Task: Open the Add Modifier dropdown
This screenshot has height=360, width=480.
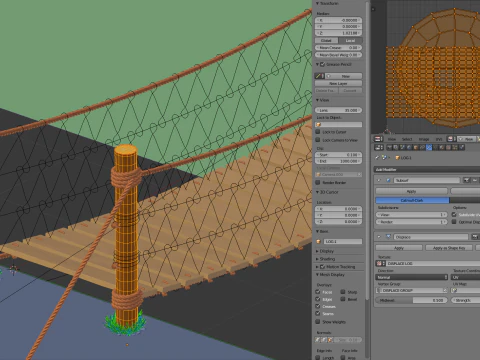Action: point(427,169)
